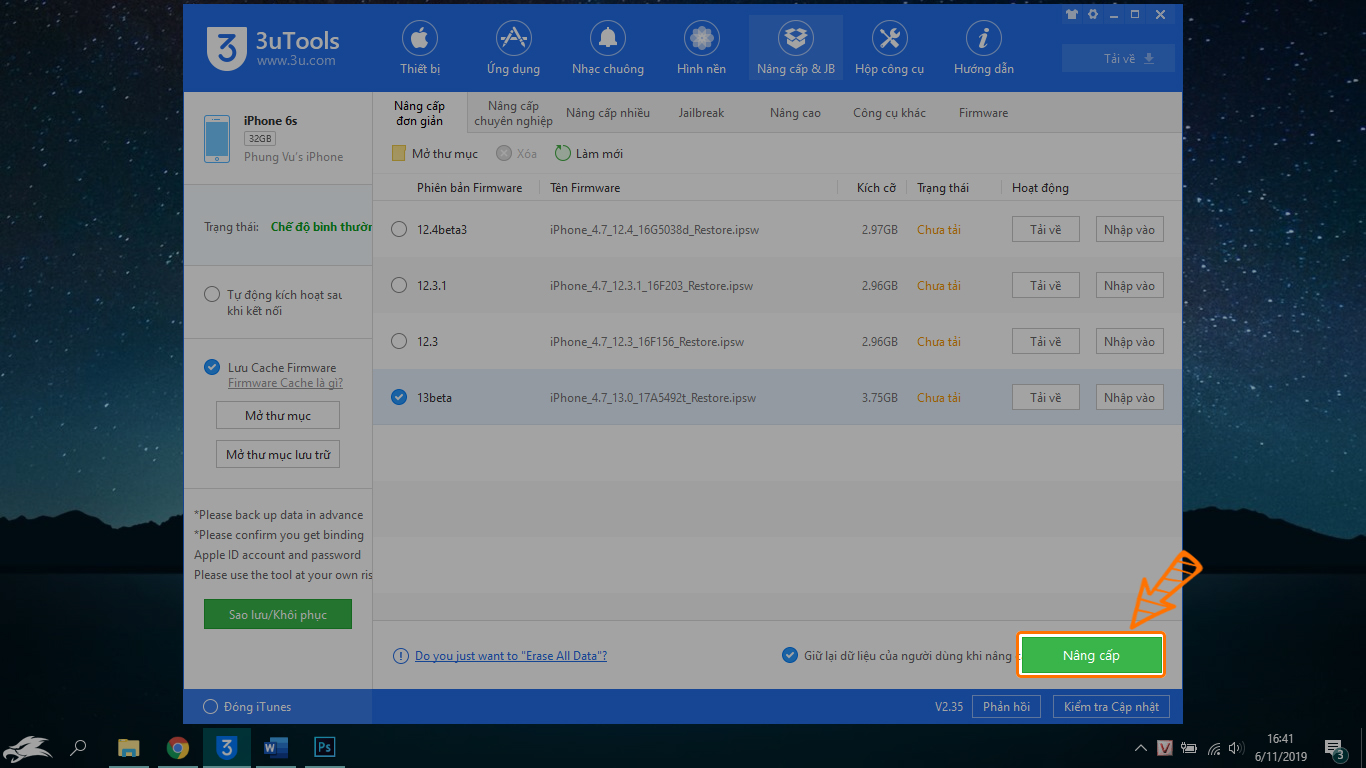The image size is (1366, 768).
Task: Click the Kích cỡ column header
Action: (x=876, y=188)
